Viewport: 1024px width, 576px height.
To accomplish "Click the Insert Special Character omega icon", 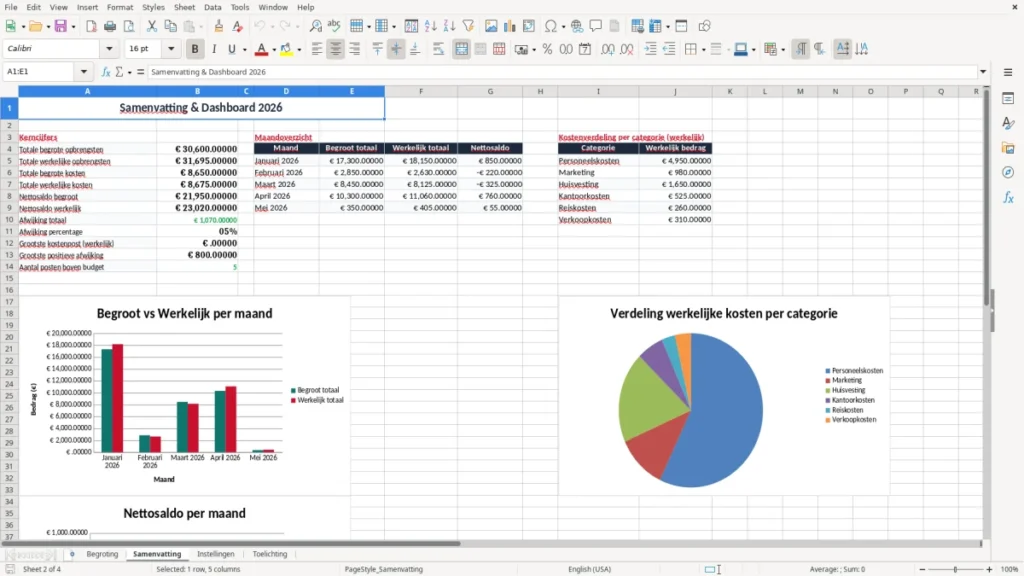I will click(551, 26).
